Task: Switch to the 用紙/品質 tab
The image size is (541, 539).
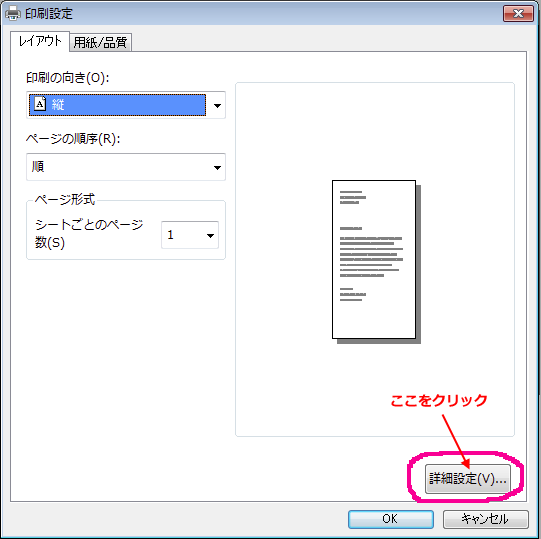Action: (100, 42)
